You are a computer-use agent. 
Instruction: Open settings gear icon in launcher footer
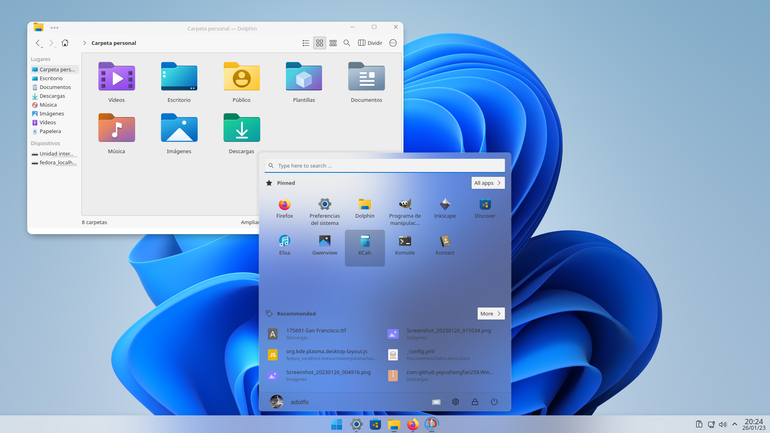455,402
